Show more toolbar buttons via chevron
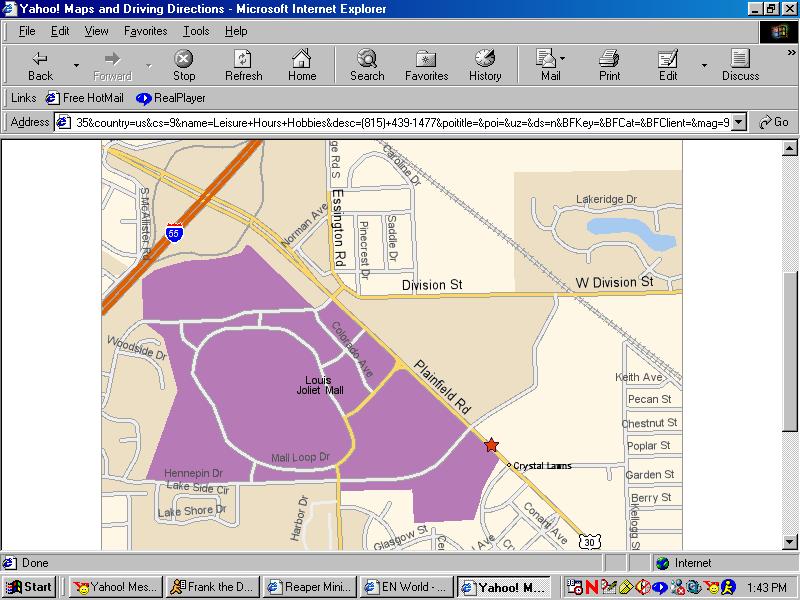Screen dimensions: 800x600 791,53
